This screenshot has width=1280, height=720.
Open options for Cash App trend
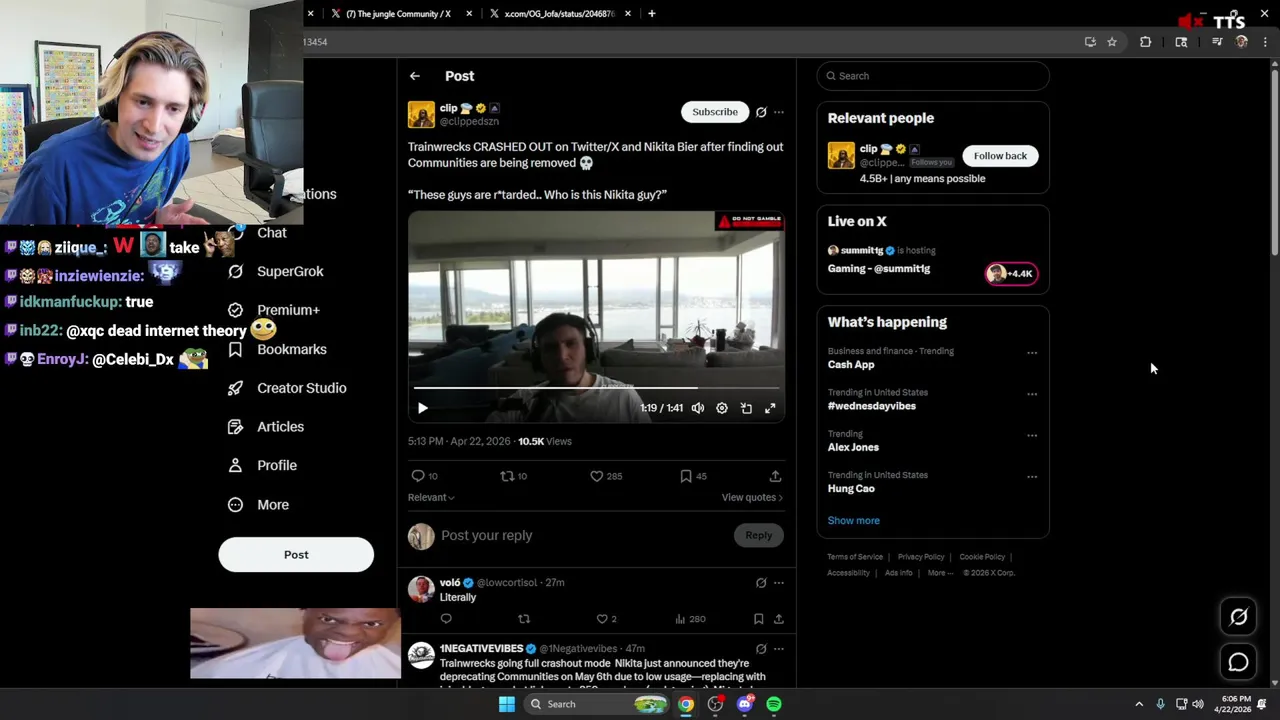point(1032,352)
